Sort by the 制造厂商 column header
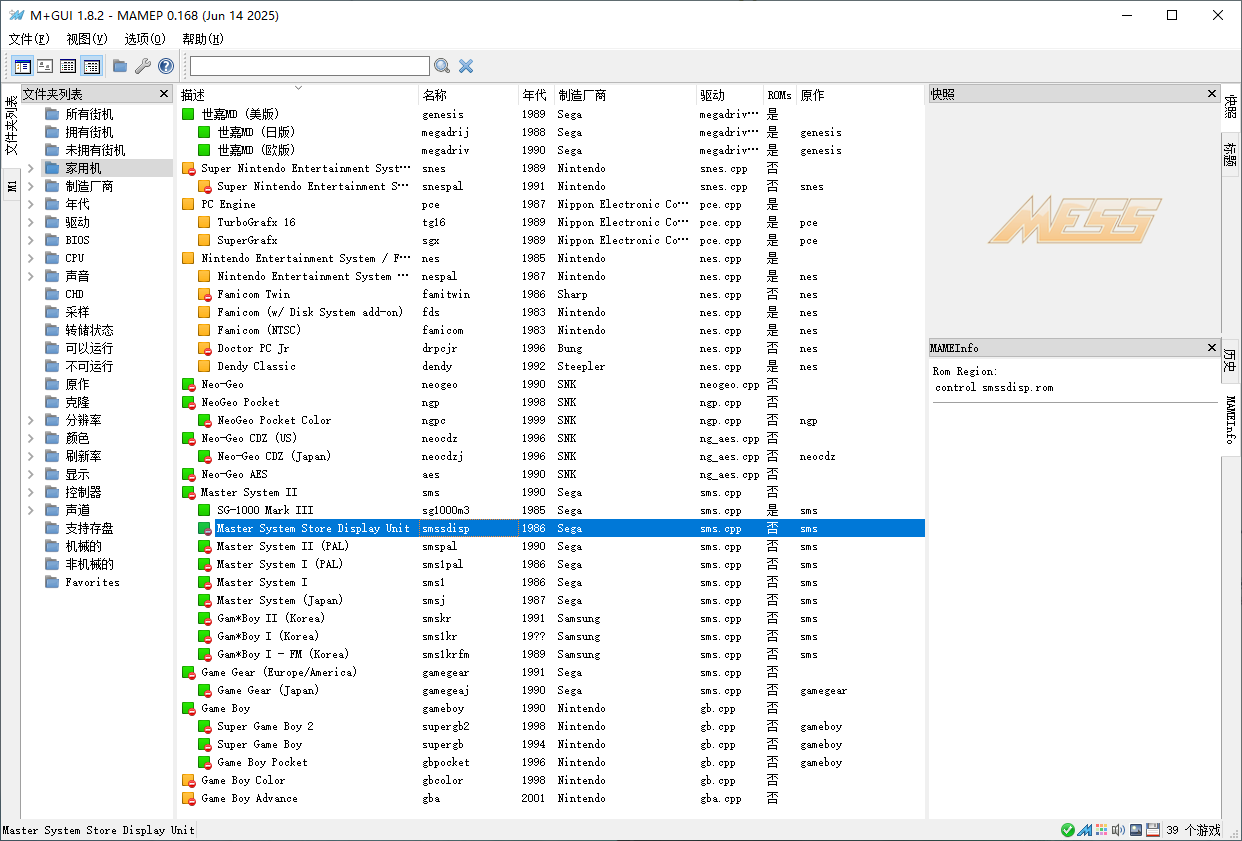This screenshot has height=841, width=1242. [624, 95]
